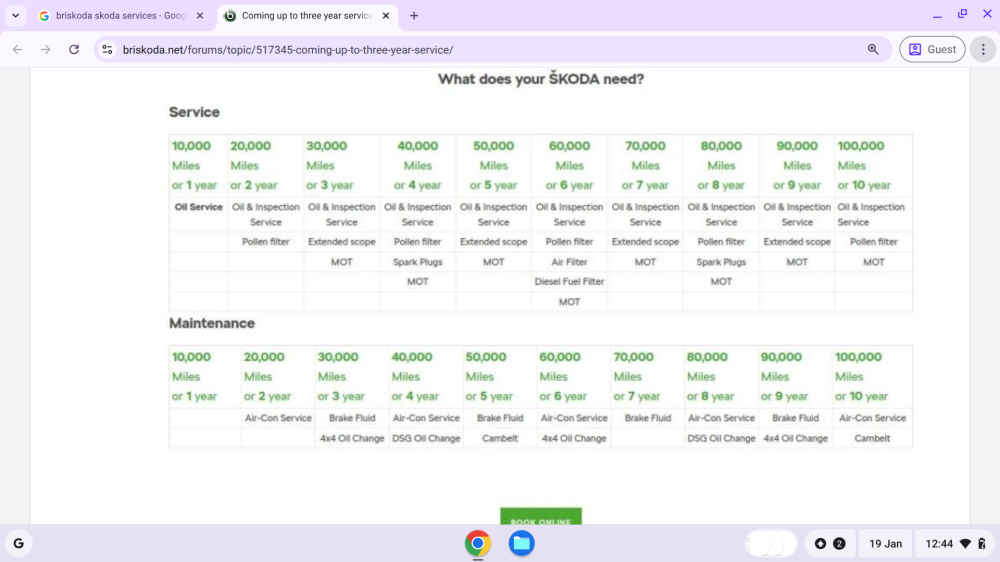Click the 'Pollen filter' cell under 20,000 miles
Viewport: 1000px width, 562px height.
266,242
